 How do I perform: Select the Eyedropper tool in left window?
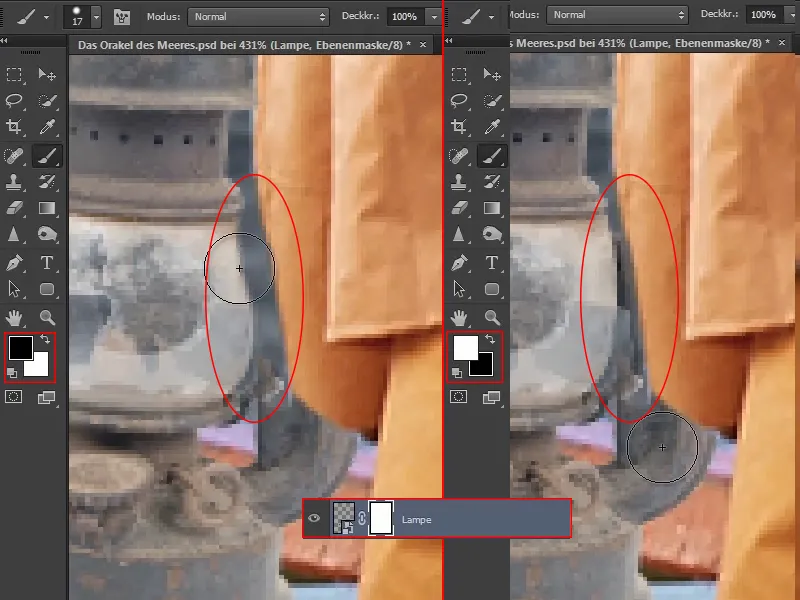tap(47, 126)
